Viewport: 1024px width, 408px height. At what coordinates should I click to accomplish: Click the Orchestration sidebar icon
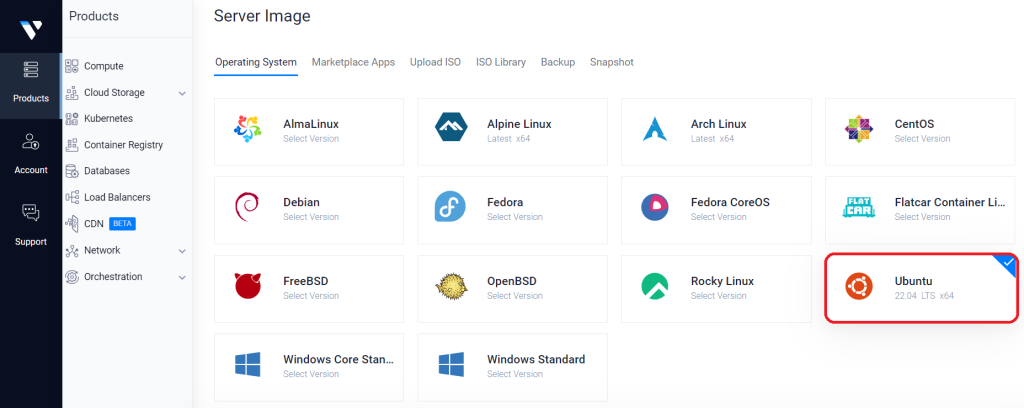[x=72, y=277]
